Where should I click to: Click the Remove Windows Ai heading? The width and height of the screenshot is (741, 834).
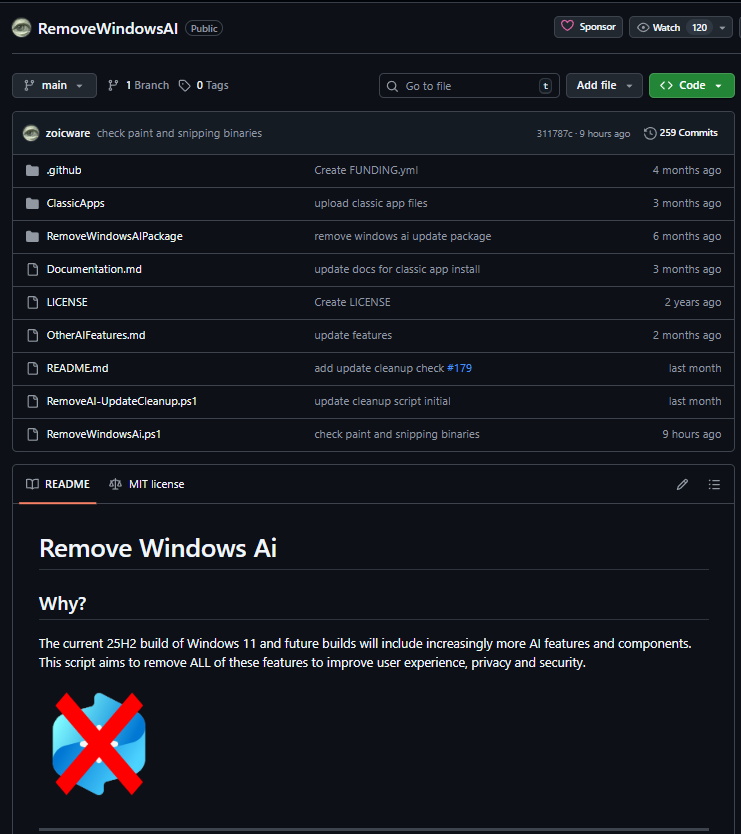click(158, 548)
